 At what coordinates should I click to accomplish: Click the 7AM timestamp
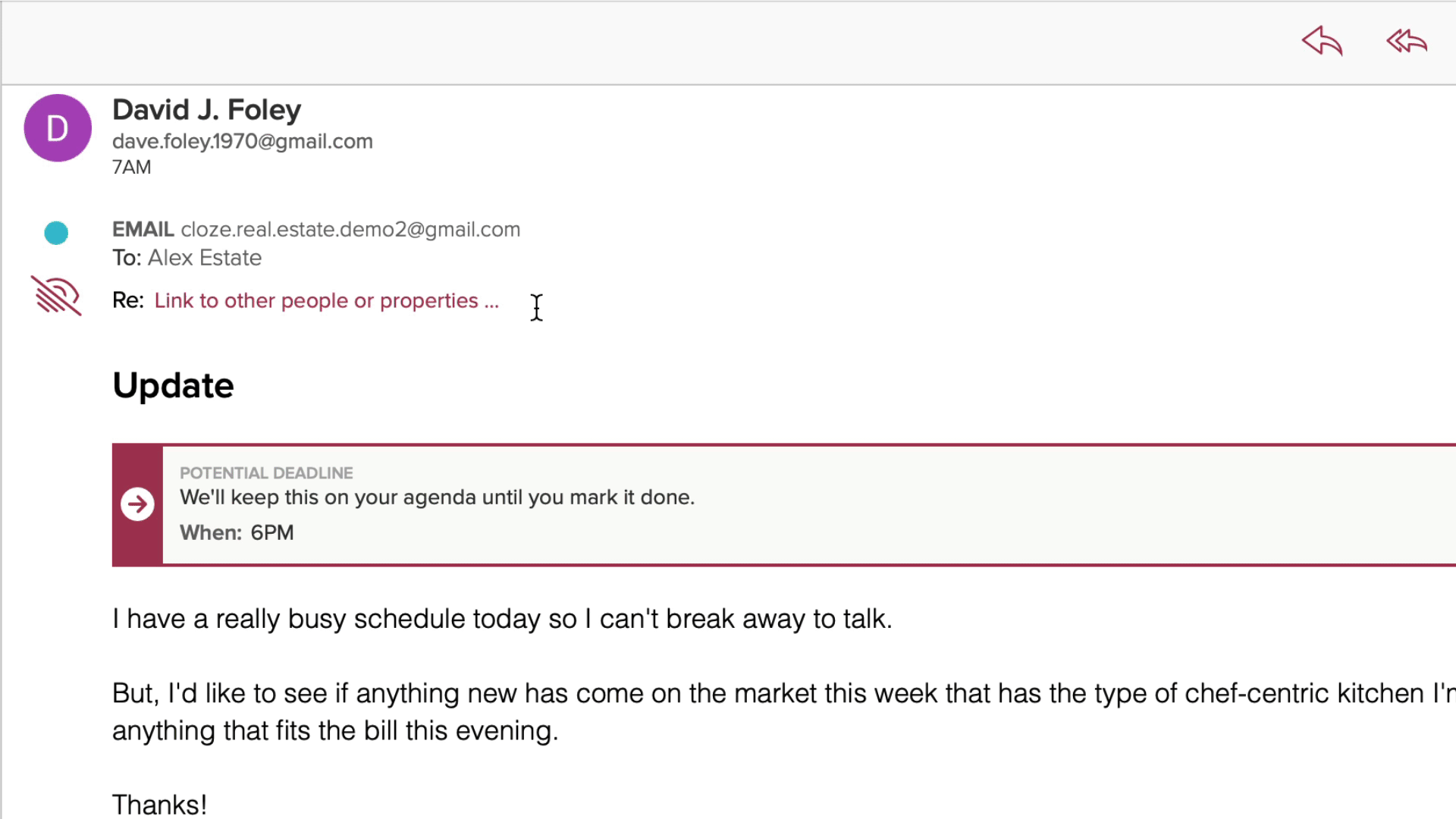132,168
